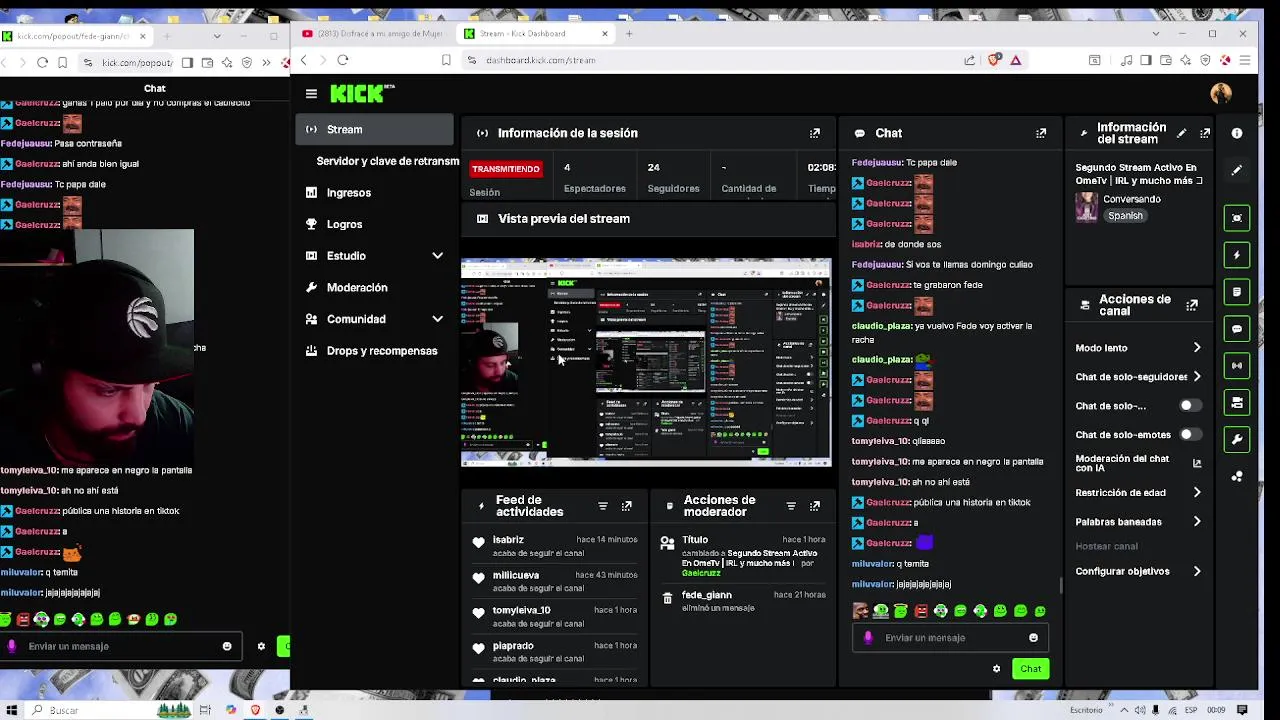Viewport: 1280px width, 720px height.
Task: Click the Brave shields icon in dashboard address bar
Action: point(994,60)
